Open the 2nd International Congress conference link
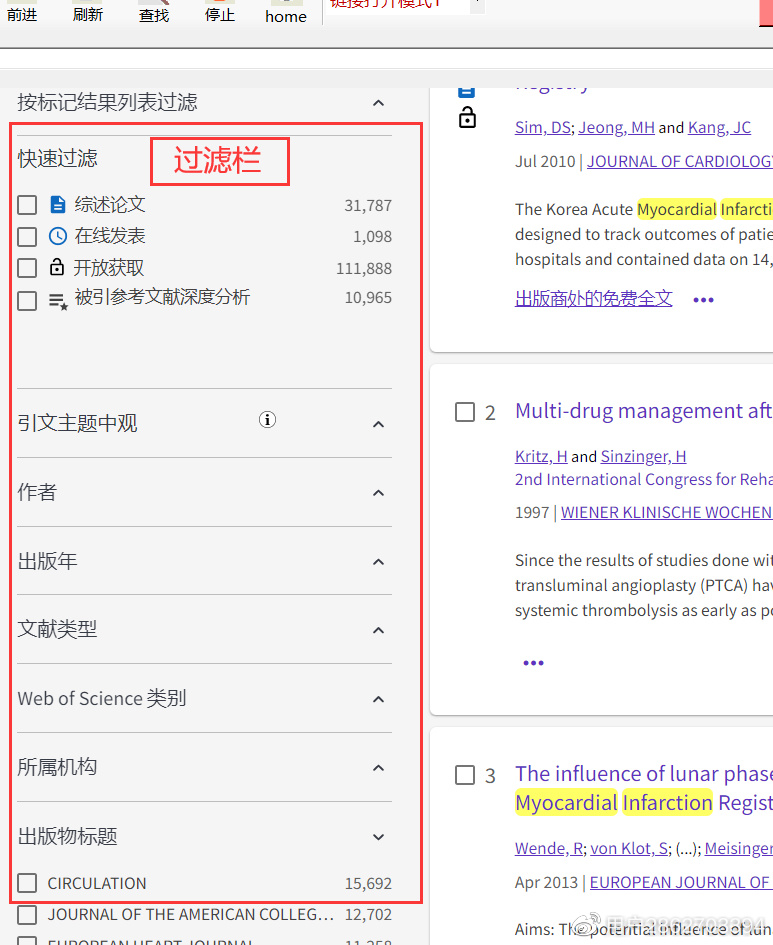 click(643, 480)
